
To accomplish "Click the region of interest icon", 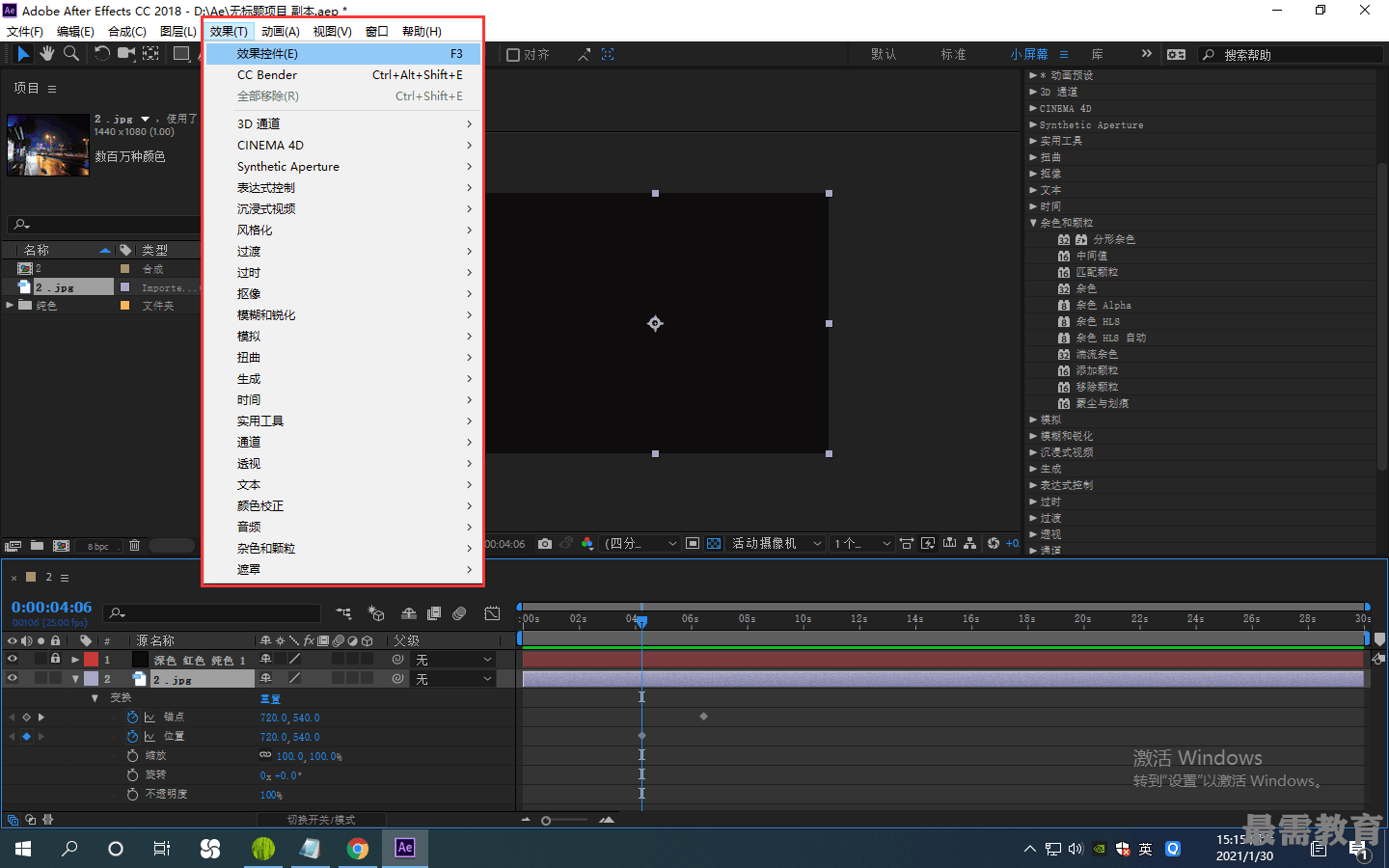I will (693, 544).
